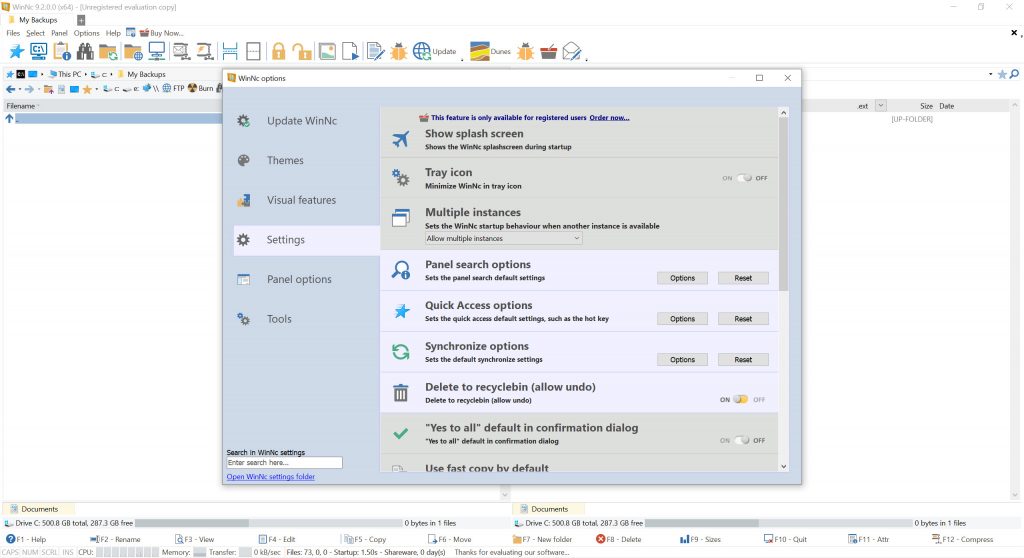Open the Allow multiple instances dropdown
This screenshot has height=558, width=1024.
coord(503,238)
